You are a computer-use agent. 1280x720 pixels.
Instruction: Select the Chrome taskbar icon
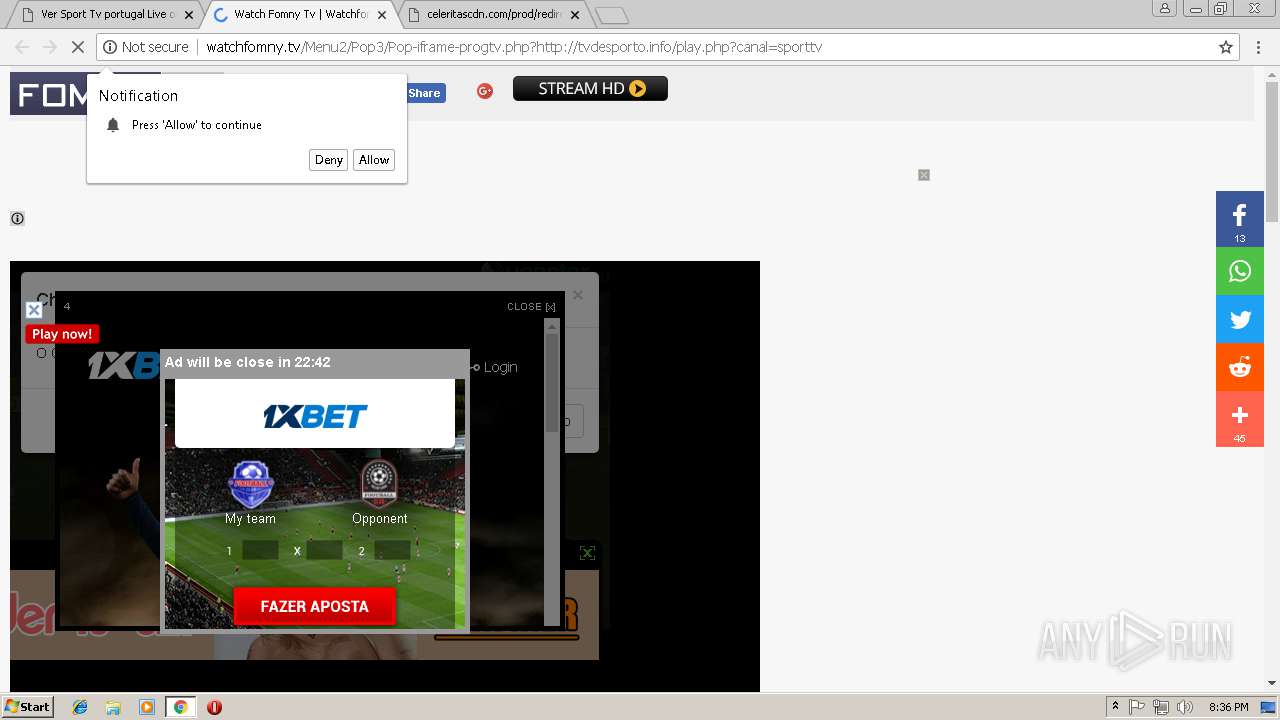point(181,707)
